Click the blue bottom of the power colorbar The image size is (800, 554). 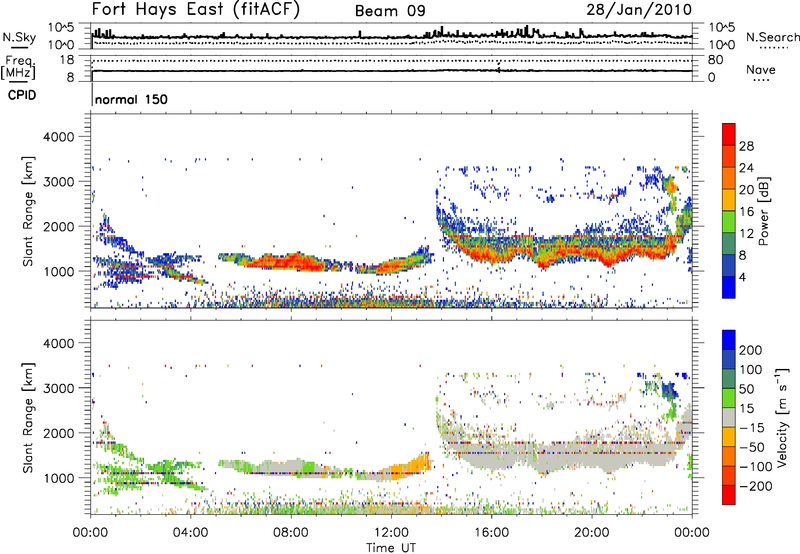(729, 287)
